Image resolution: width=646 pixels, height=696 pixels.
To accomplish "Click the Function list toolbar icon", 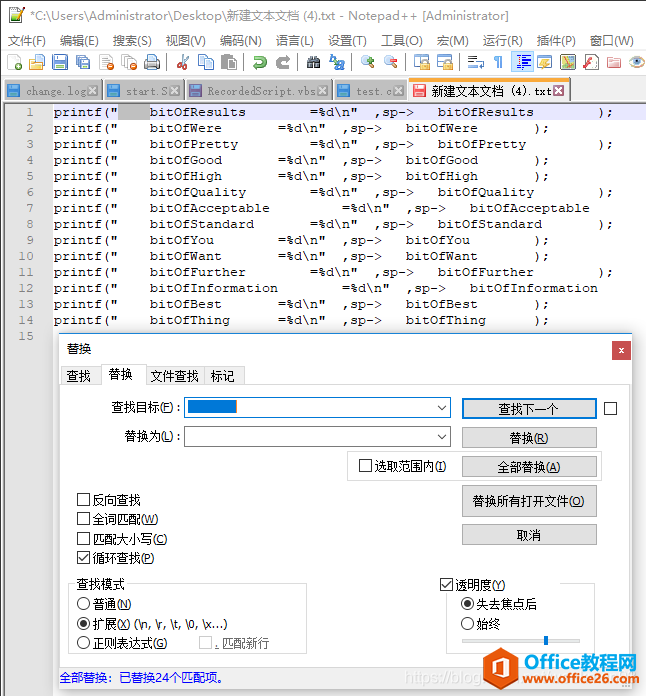I will [x=591, y=62].
